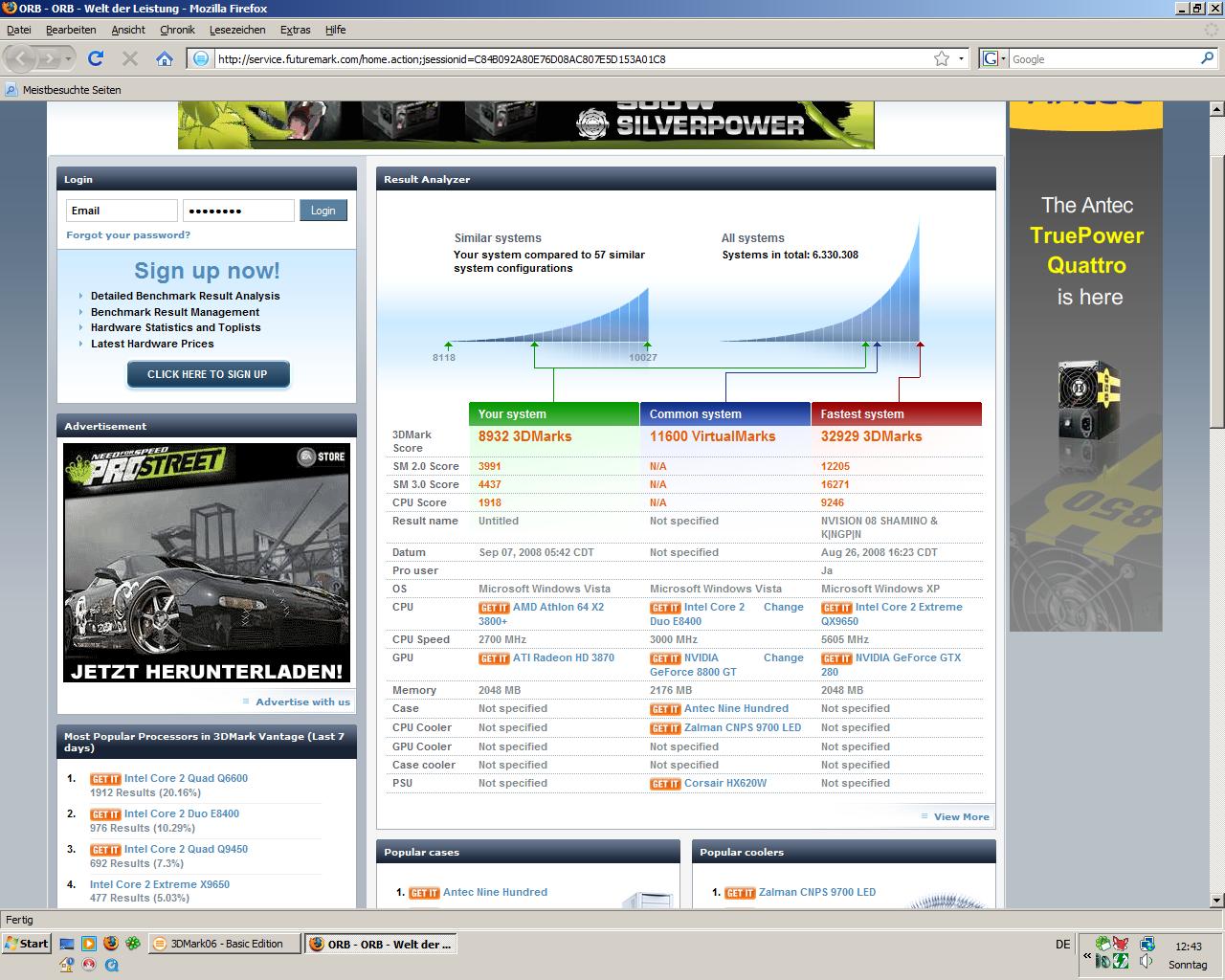This screenshot has width=1225, height=980.
Task: Click the Login button
Action: [323, 211]
